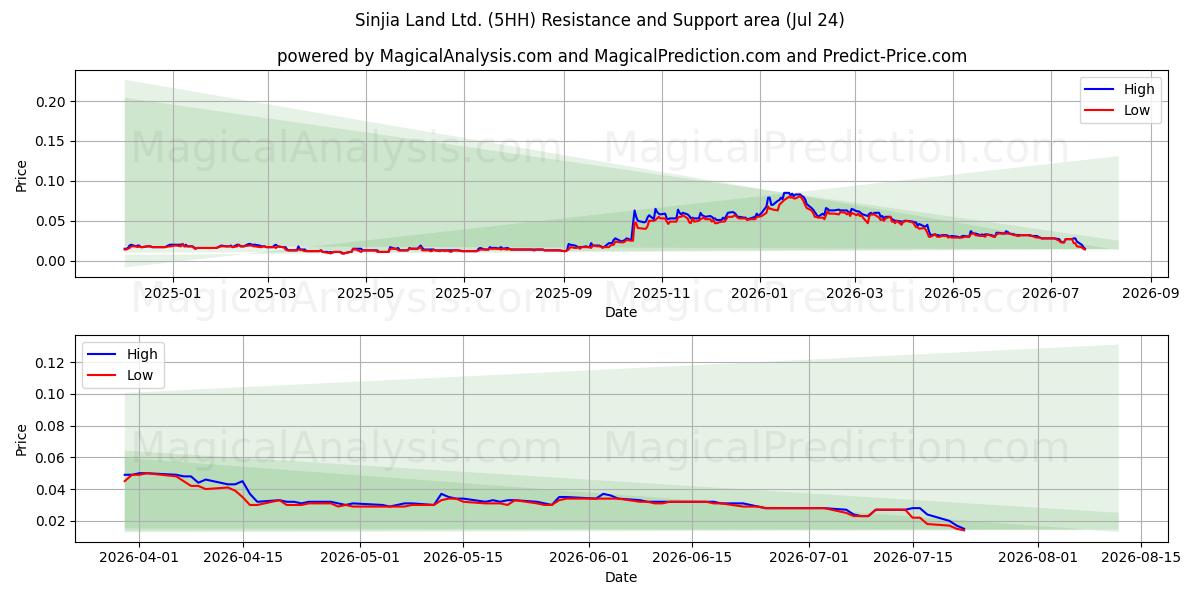
Task: Click the '2026-09' x-axis label on upper chart
Action: 1151,293
